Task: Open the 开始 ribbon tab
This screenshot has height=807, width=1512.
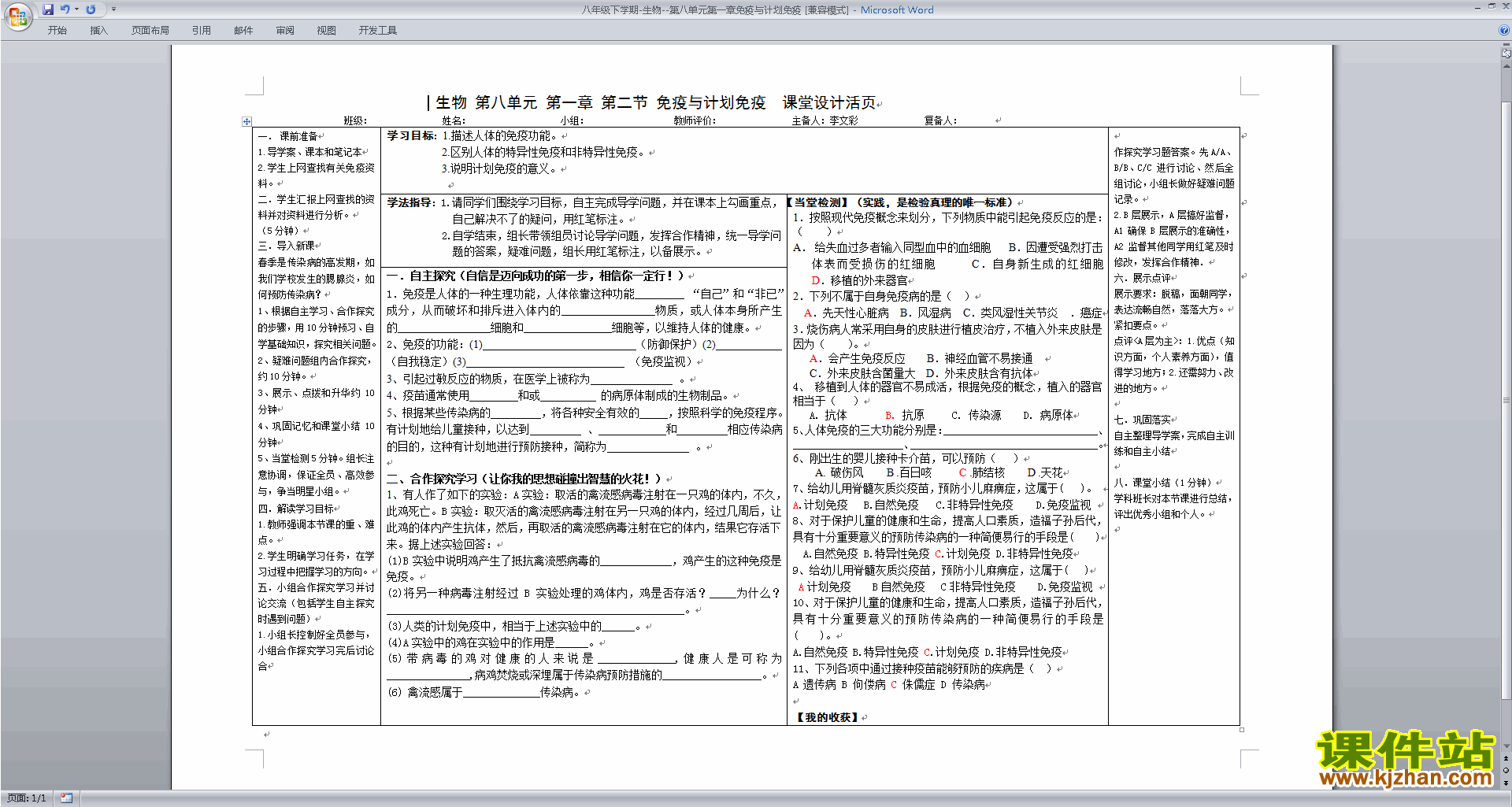Action: click(57, 31)
